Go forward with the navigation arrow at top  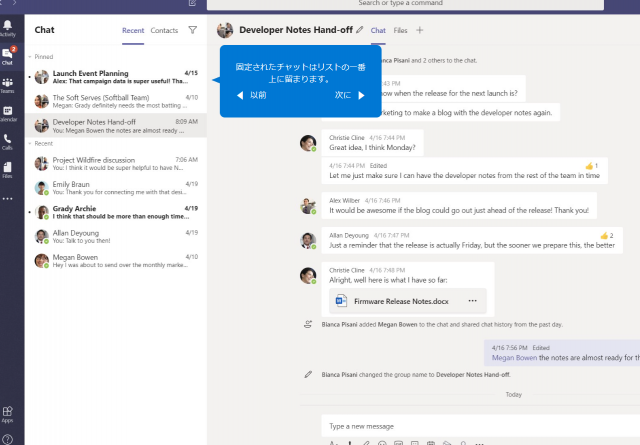15,2
